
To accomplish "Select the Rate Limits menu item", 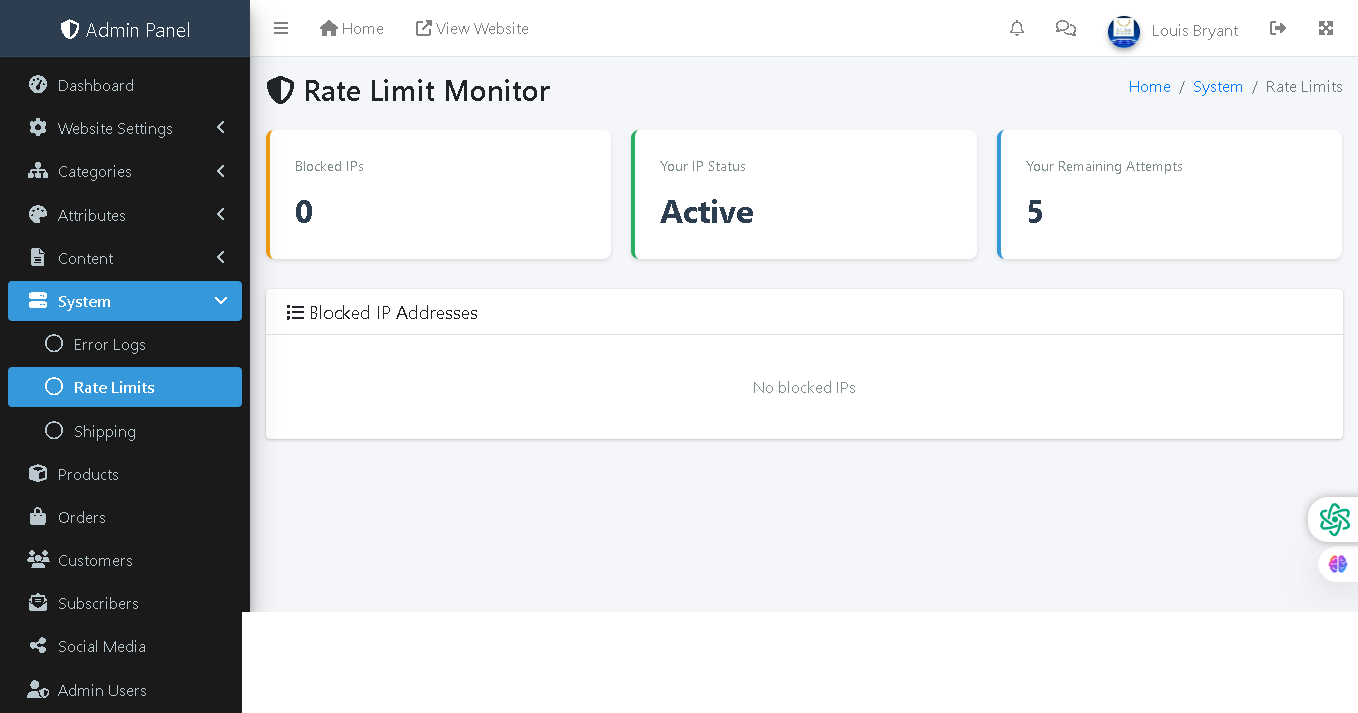I will [x=113, y=387].
